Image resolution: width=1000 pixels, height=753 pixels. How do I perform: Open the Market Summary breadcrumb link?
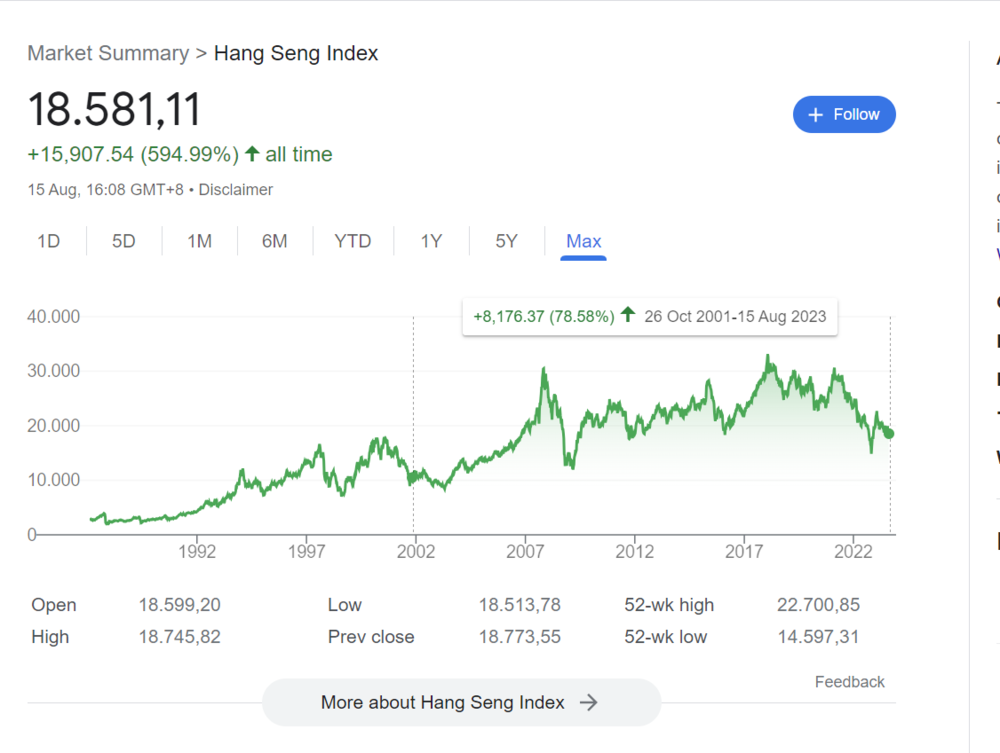(108, 54)
